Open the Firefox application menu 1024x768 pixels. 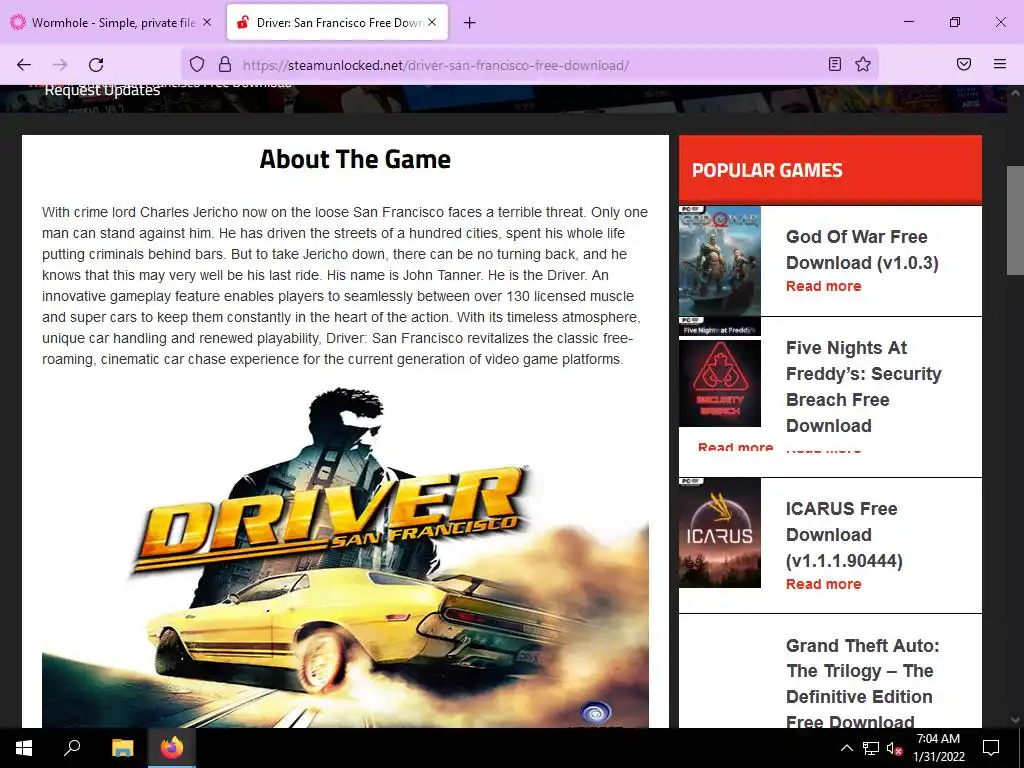(999, 64)
